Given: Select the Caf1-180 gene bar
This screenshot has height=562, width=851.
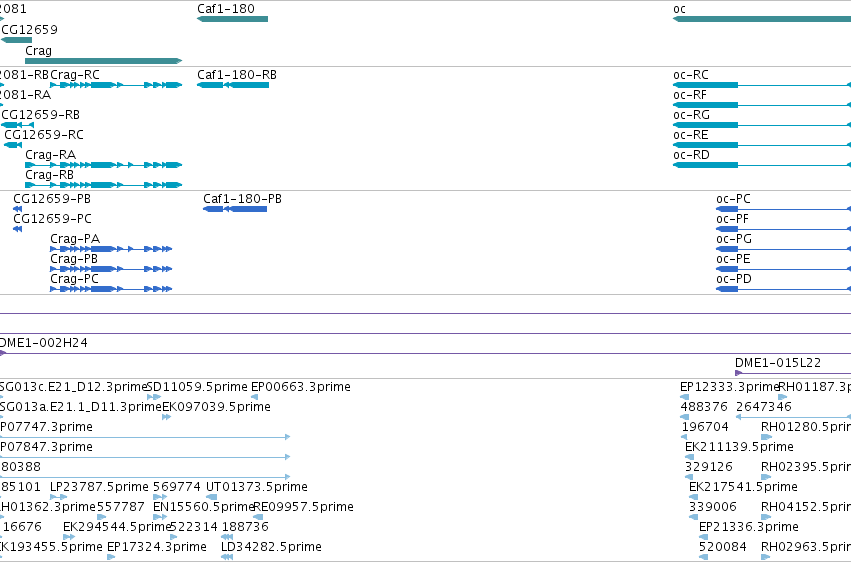Looking at the screenshot, I should [232, 19].
